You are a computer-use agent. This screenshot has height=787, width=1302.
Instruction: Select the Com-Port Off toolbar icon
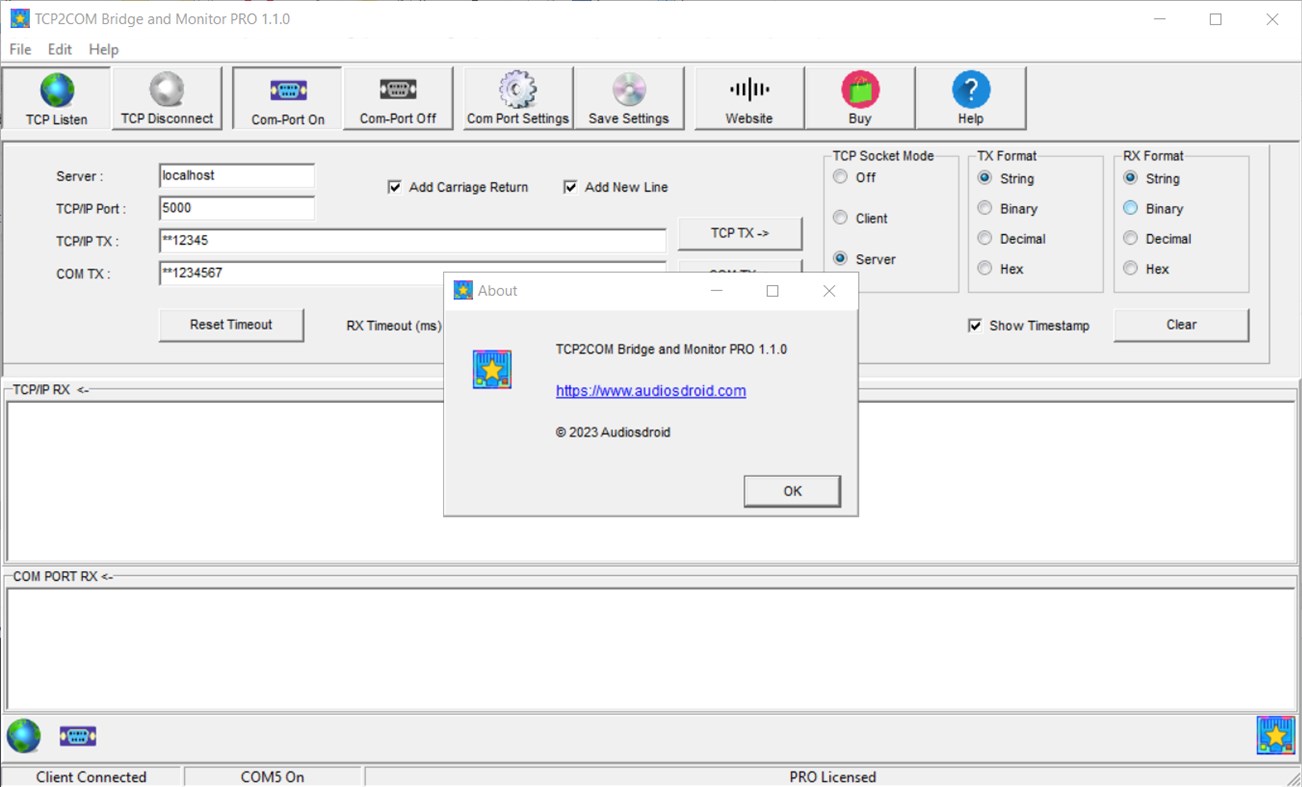click(397, 90)
